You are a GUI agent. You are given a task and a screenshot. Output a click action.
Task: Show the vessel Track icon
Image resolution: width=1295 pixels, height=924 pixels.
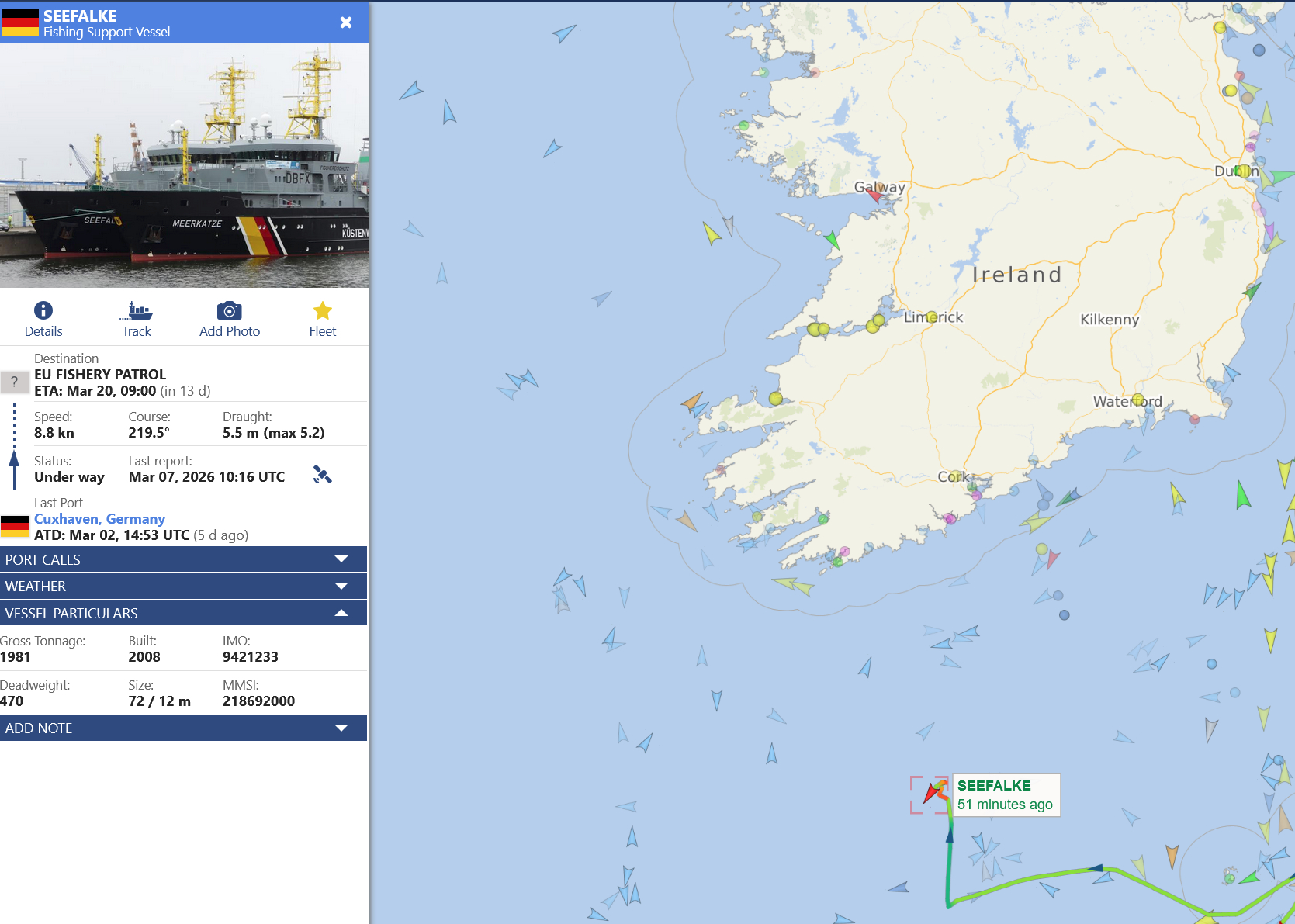(x=137, y=311)
